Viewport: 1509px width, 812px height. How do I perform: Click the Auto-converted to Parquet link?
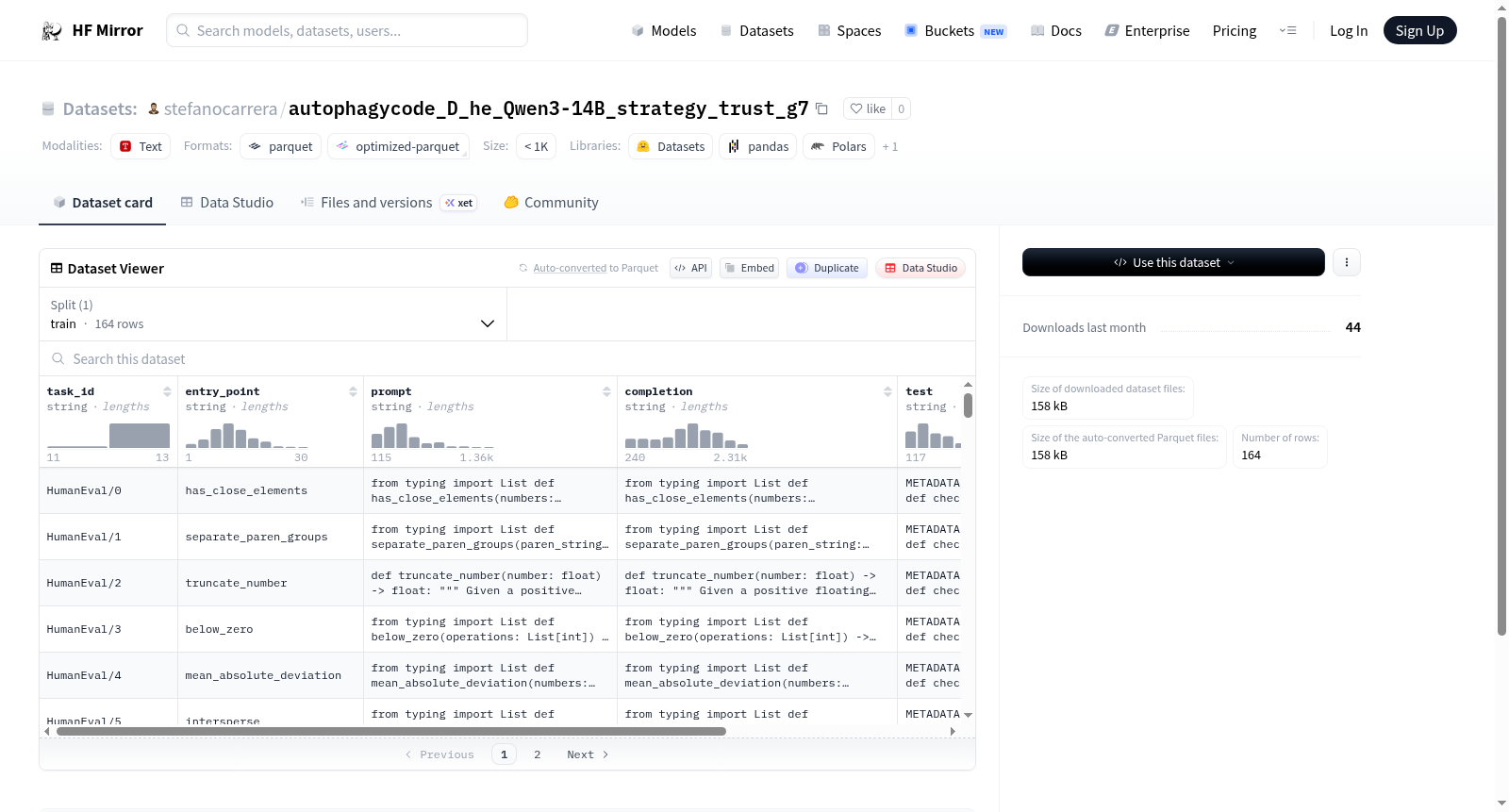tap(595, 268)
